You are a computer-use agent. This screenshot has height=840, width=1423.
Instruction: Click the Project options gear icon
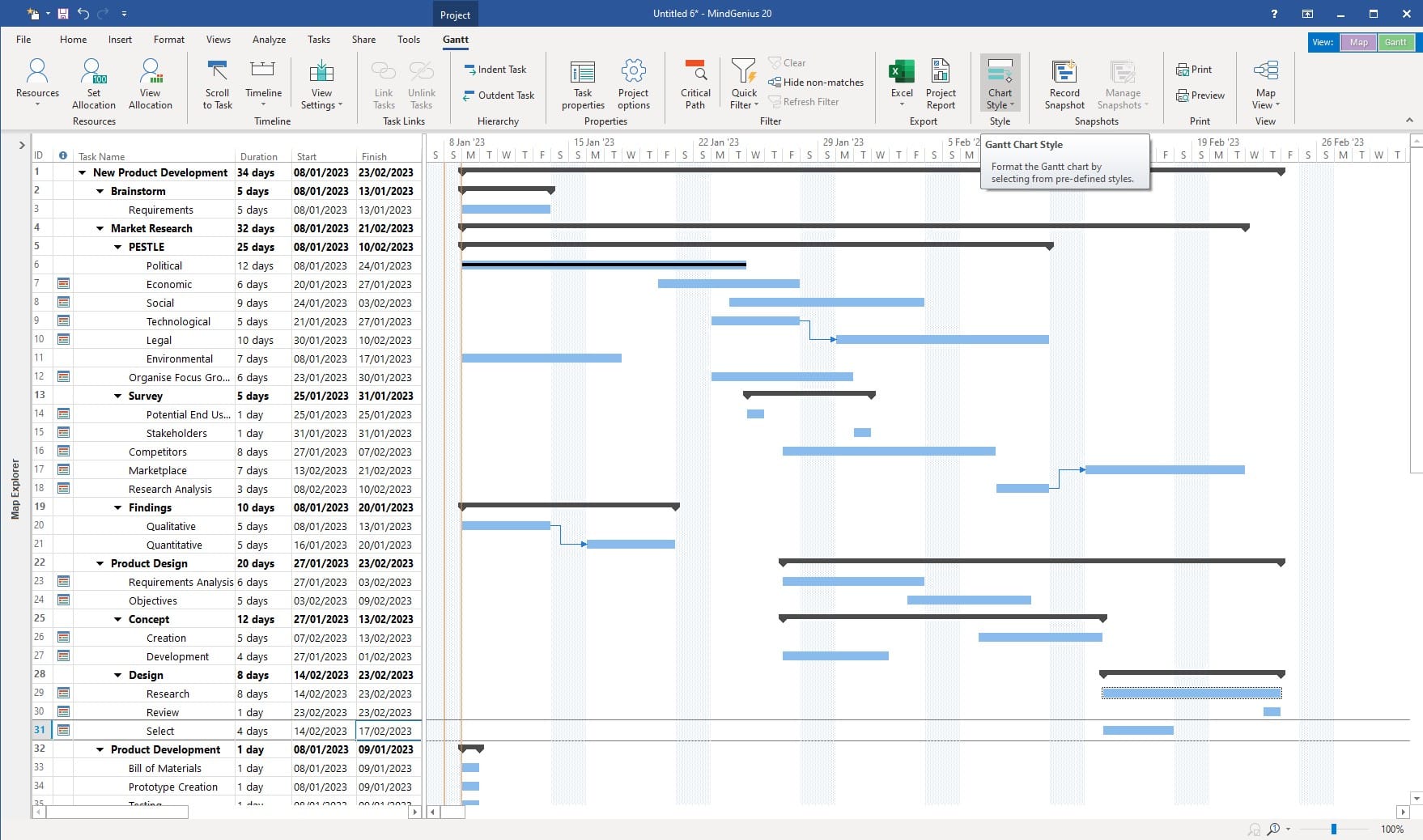tap(633, 72)
